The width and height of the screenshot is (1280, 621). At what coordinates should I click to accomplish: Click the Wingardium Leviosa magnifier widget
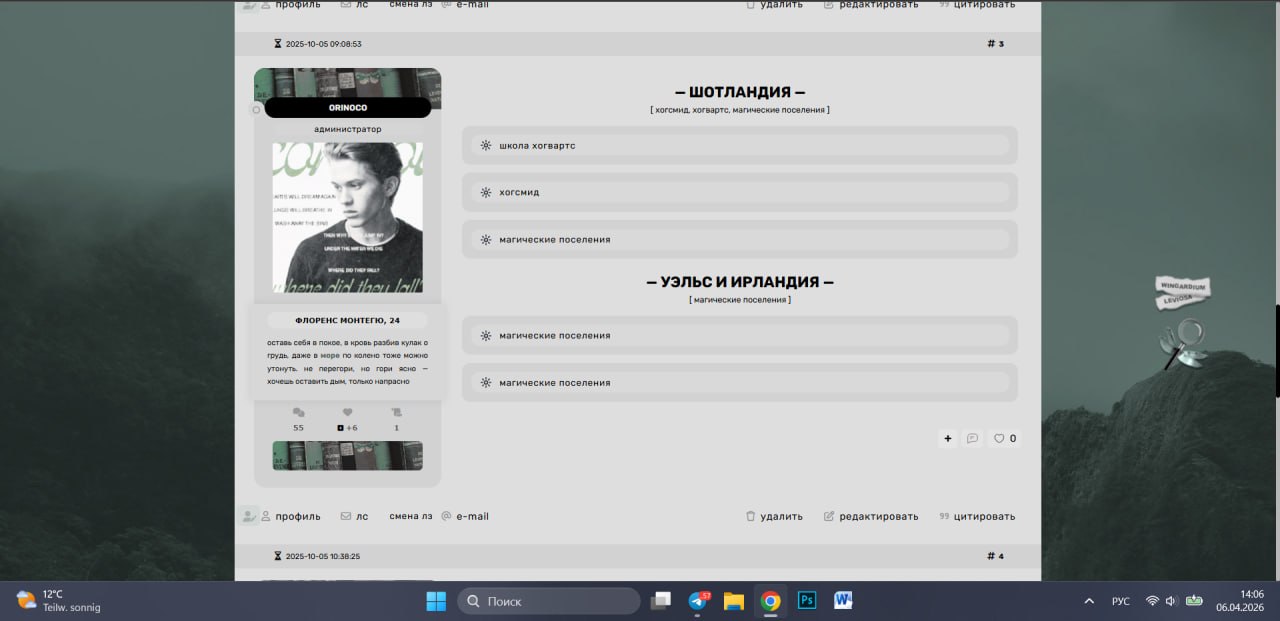(1183, 322)
